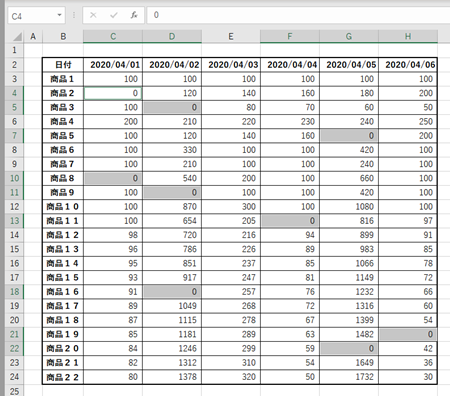This screenshot has height=396, width=450.
Task: Click the cell with value 250
Action: (408, 121)
